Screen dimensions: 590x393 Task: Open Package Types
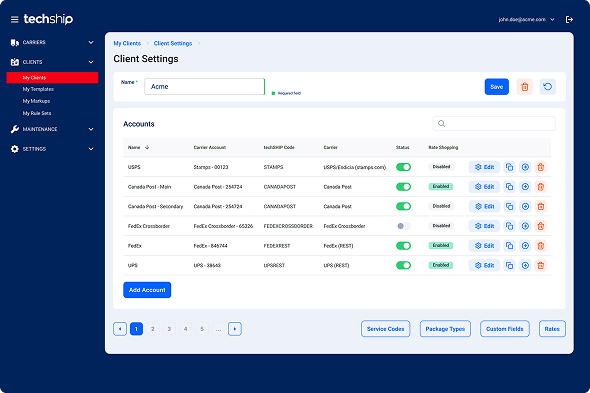445,329
